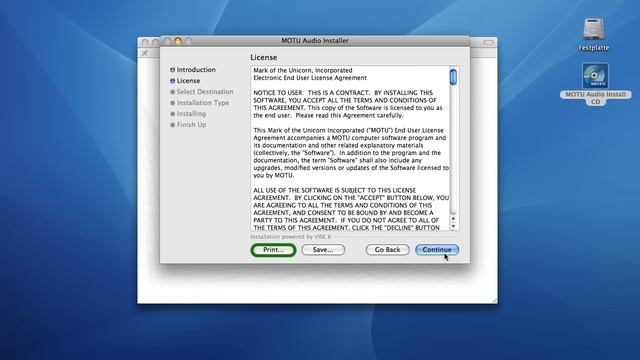The image size is (640, 360).
Task: Click the scroll down arrow in license pane
Action: 453,226
